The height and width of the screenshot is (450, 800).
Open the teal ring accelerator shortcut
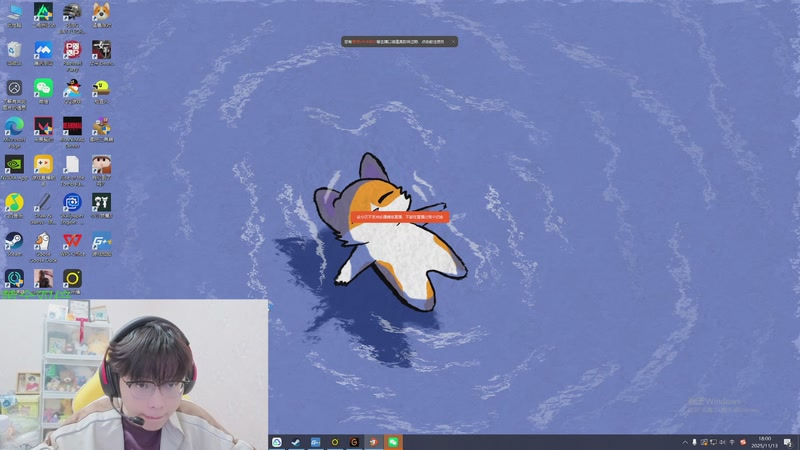pos(14,281)
